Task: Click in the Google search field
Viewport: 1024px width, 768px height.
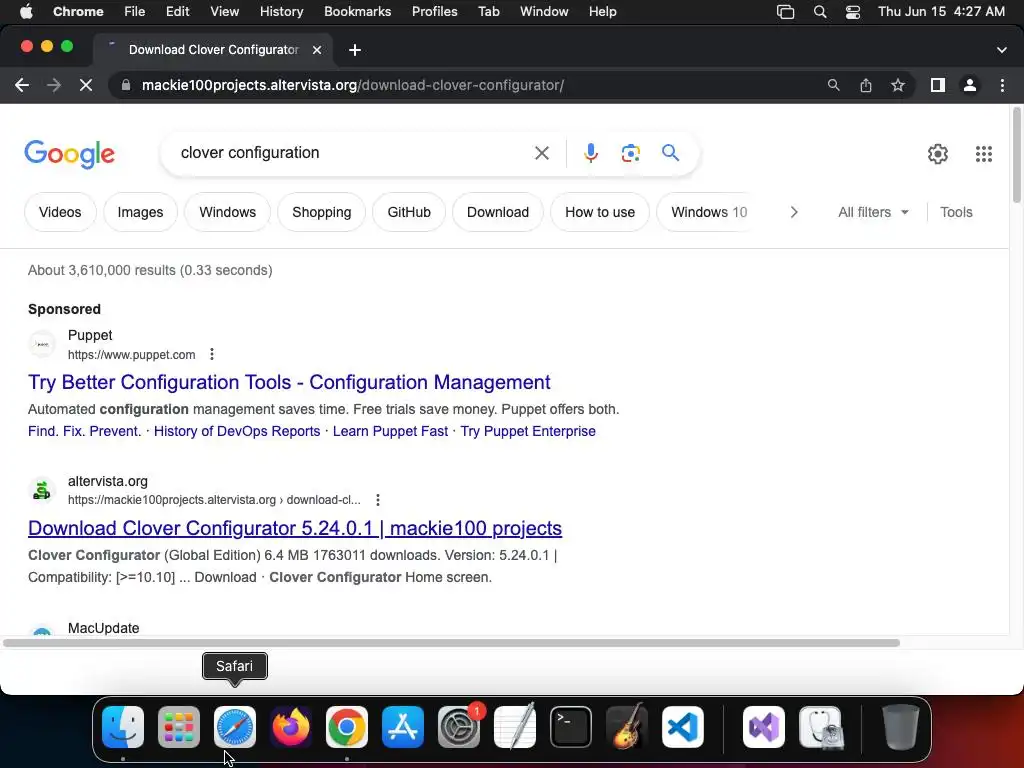Action: tap(353, 153)
